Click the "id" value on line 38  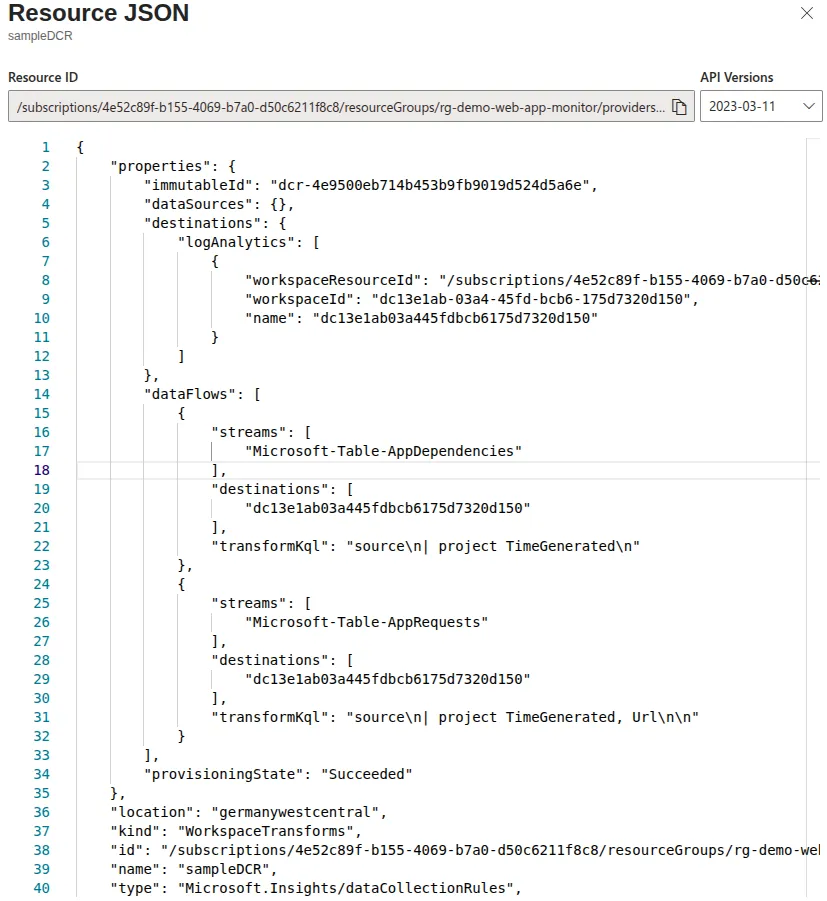click(x=490, y=850)
